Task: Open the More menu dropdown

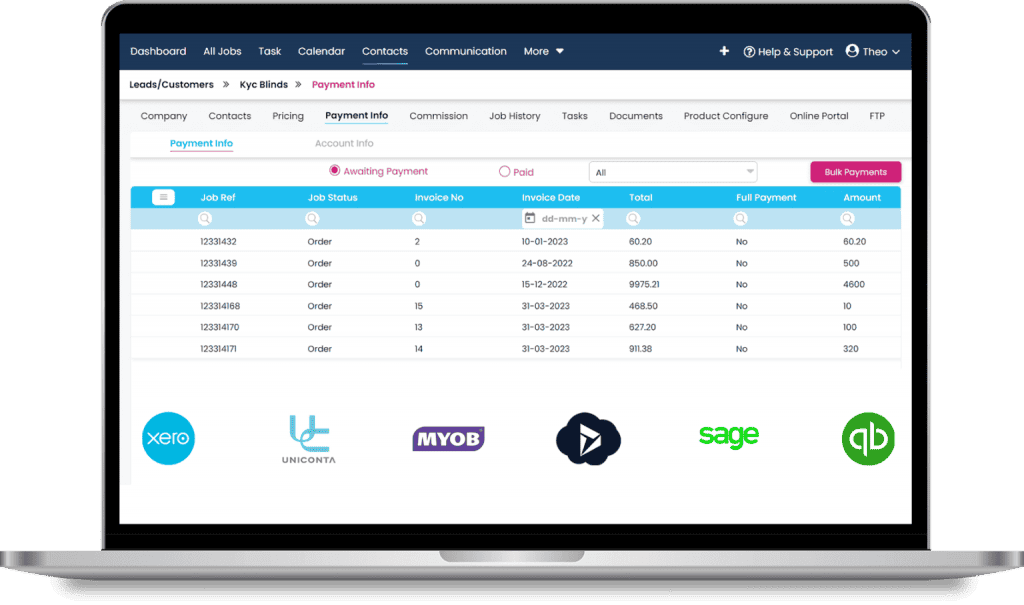Action: pos(544,51)
